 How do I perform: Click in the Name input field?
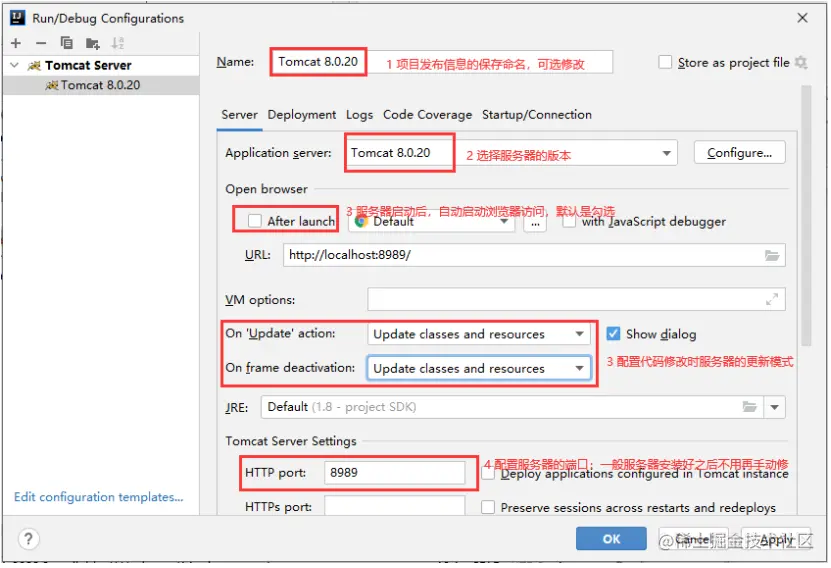click(x=442, y=62)
